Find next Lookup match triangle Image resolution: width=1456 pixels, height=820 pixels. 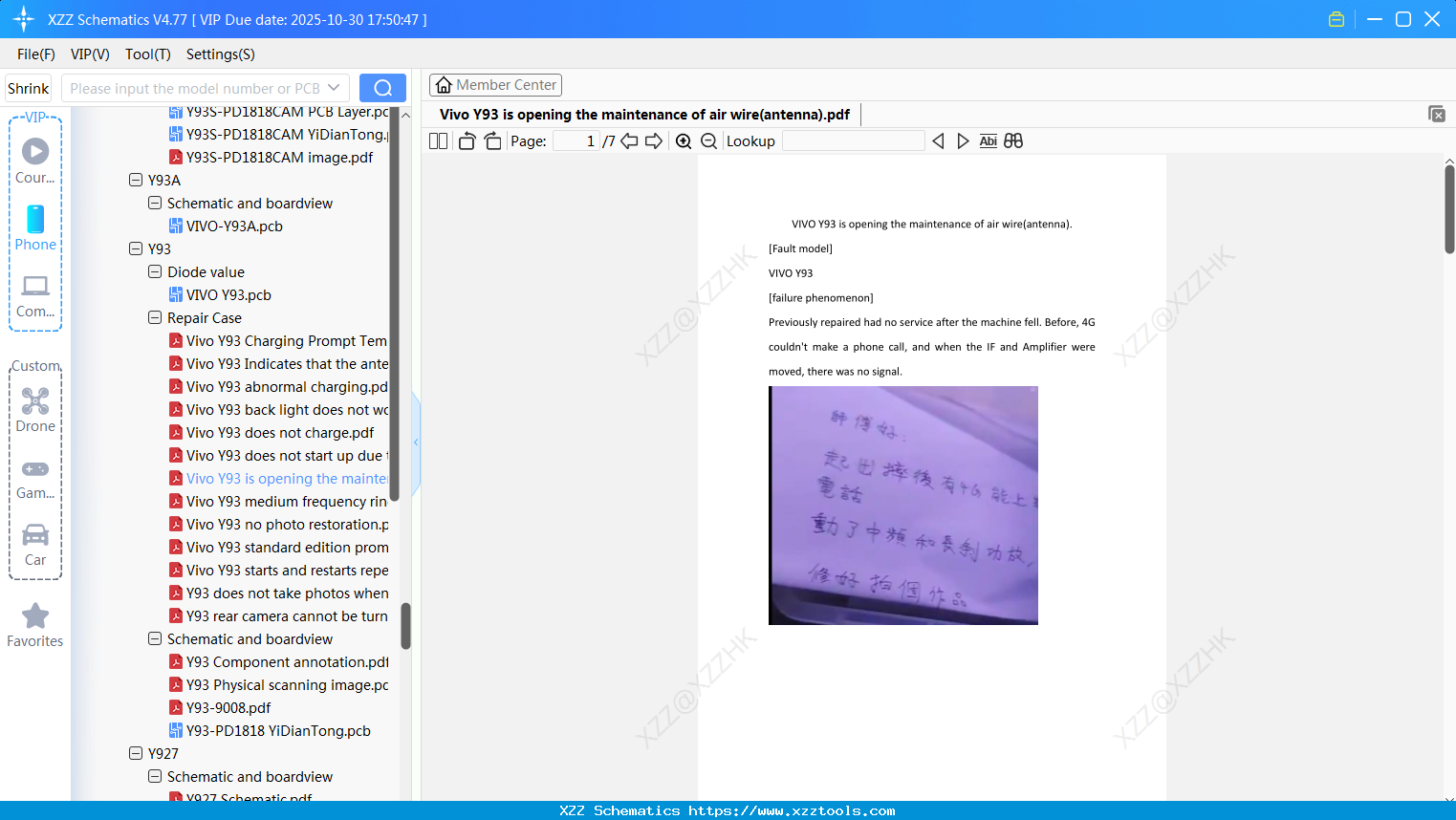(x=963, y=141)
